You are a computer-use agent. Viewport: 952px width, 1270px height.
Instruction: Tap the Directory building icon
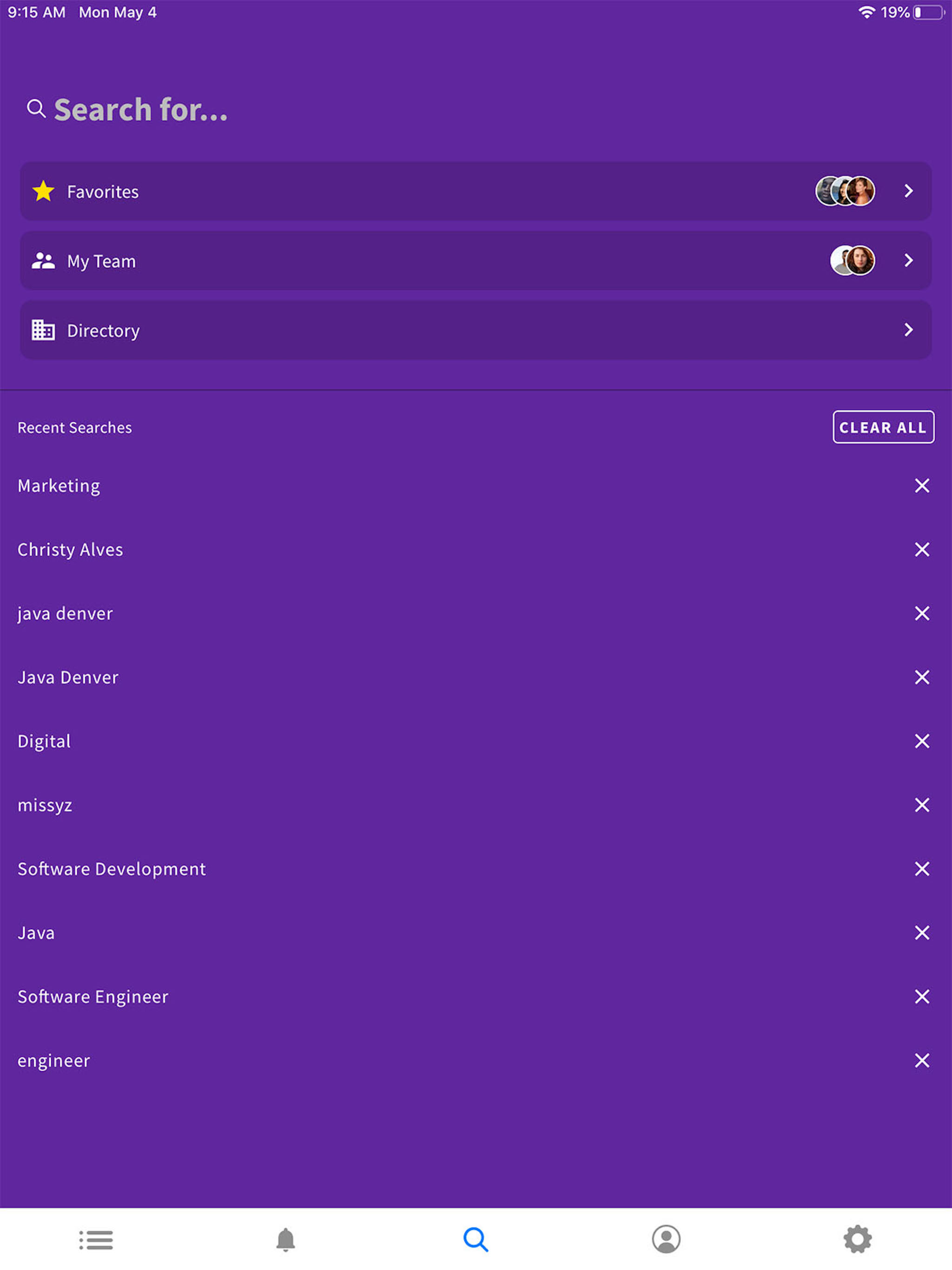(43, 330)
